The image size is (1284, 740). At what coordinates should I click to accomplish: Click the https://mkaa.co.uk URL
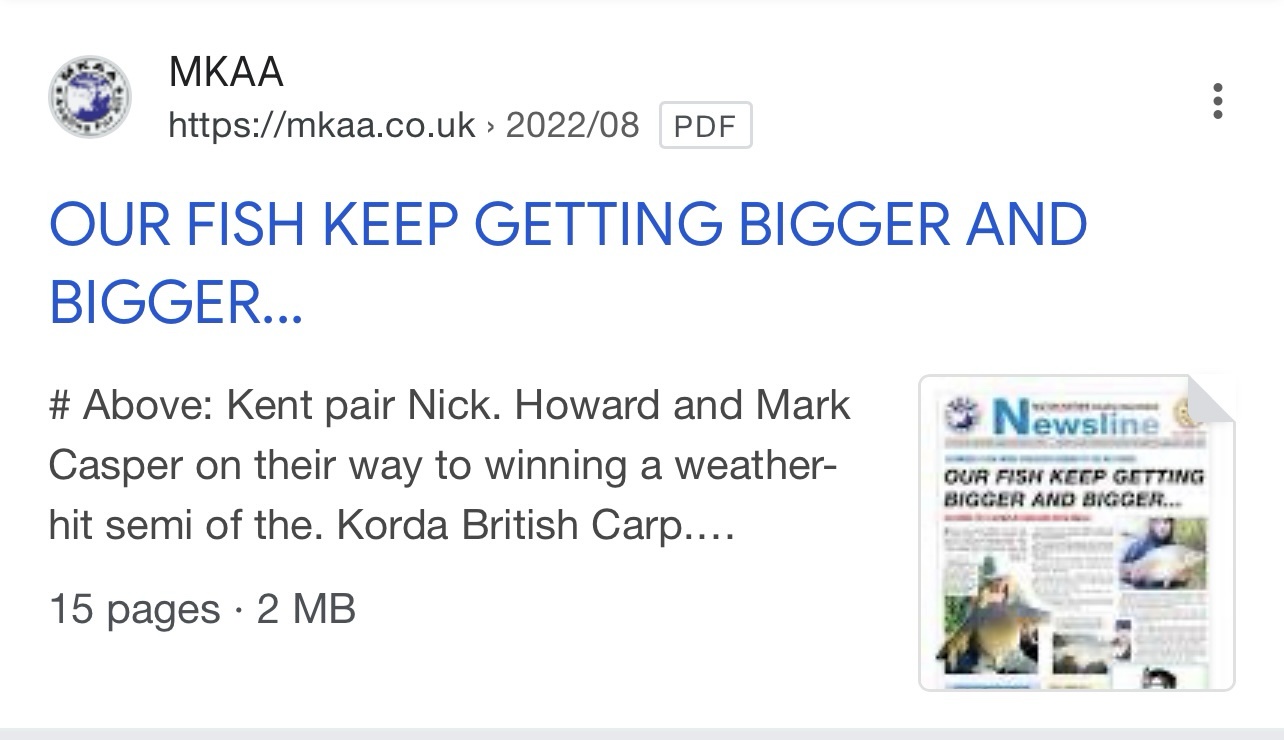coord(322,126)
